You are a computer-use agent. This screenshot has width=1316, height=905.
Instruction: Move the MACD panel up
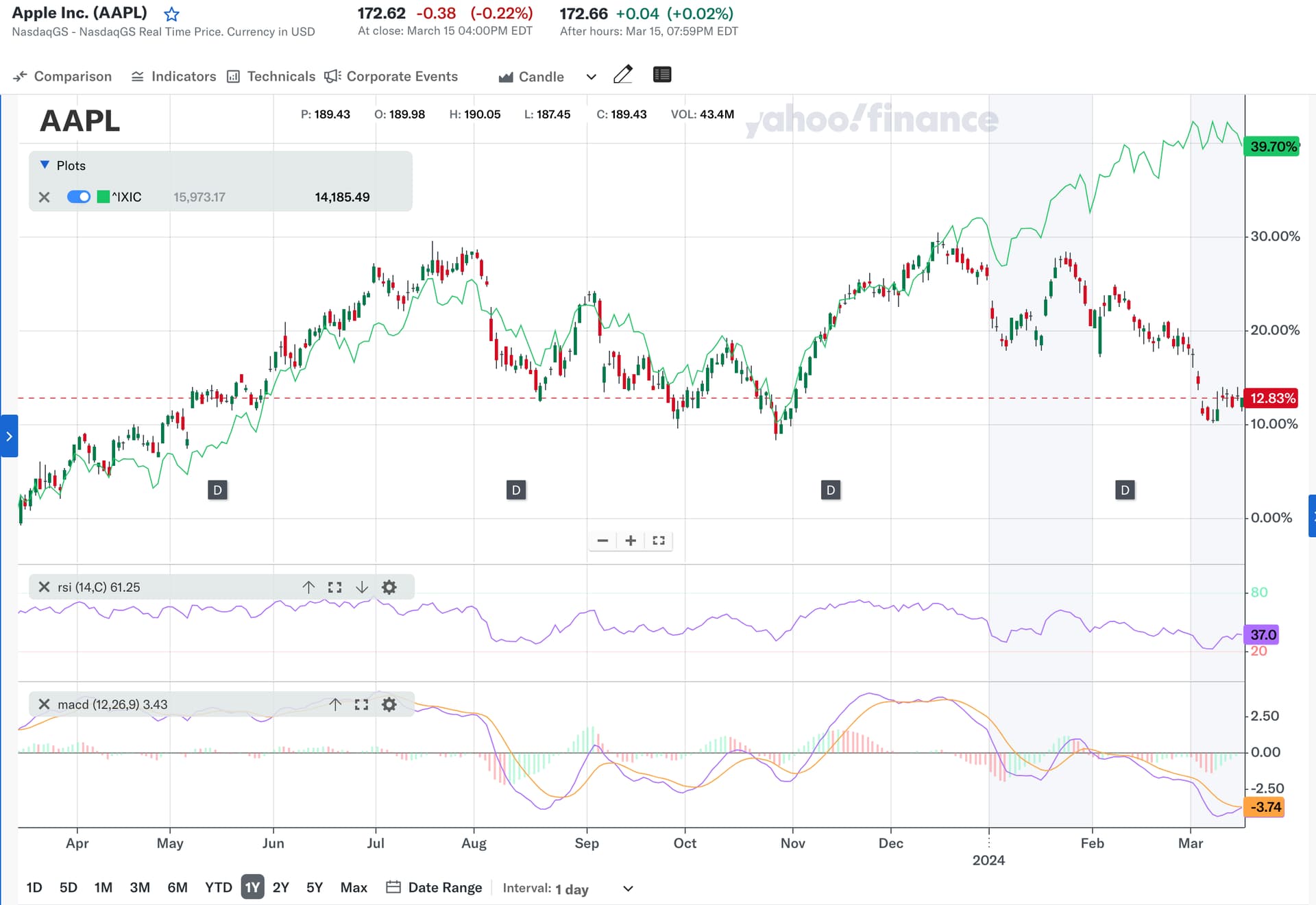(x=335, y=704)
